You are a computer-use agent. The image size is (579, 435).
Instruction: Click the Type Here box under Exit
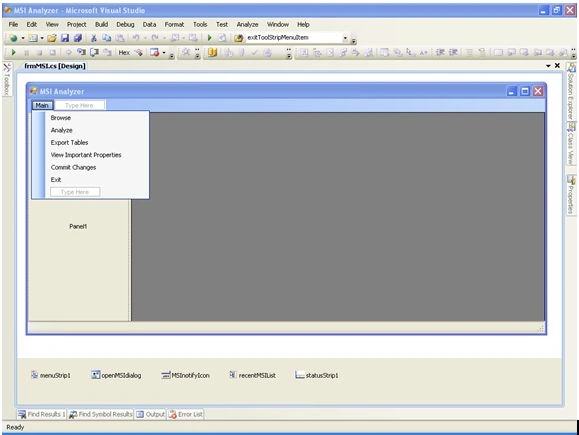pyautogui.click(x=75, y=192)
